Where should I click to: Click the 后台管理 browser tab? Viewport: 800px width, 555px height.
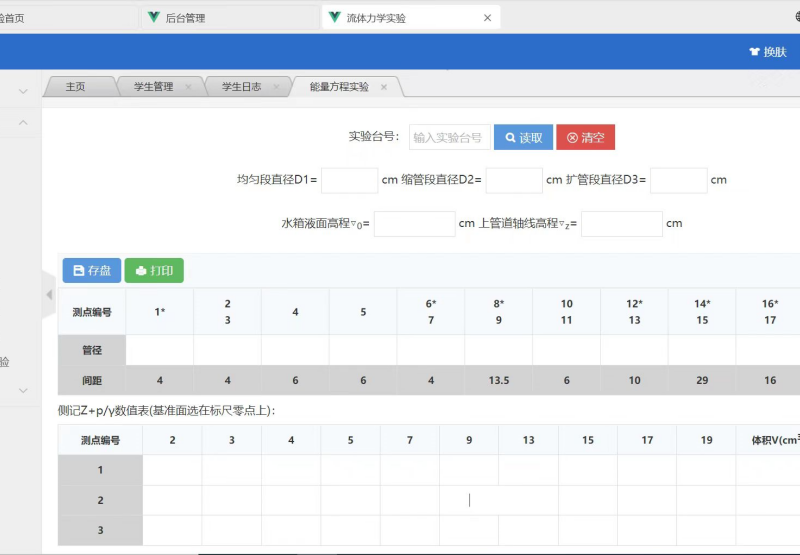coord(230,18)
